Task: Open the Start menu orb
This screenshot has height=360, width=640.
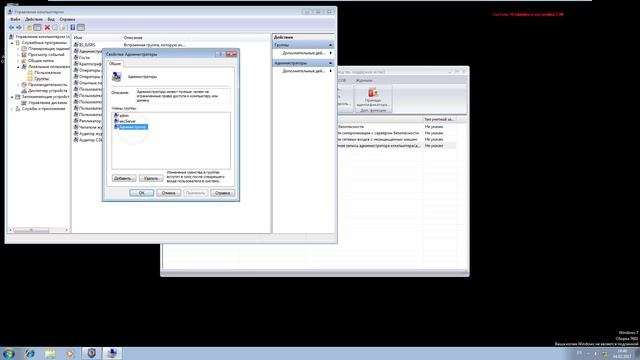Action: (x=8, y=353)
